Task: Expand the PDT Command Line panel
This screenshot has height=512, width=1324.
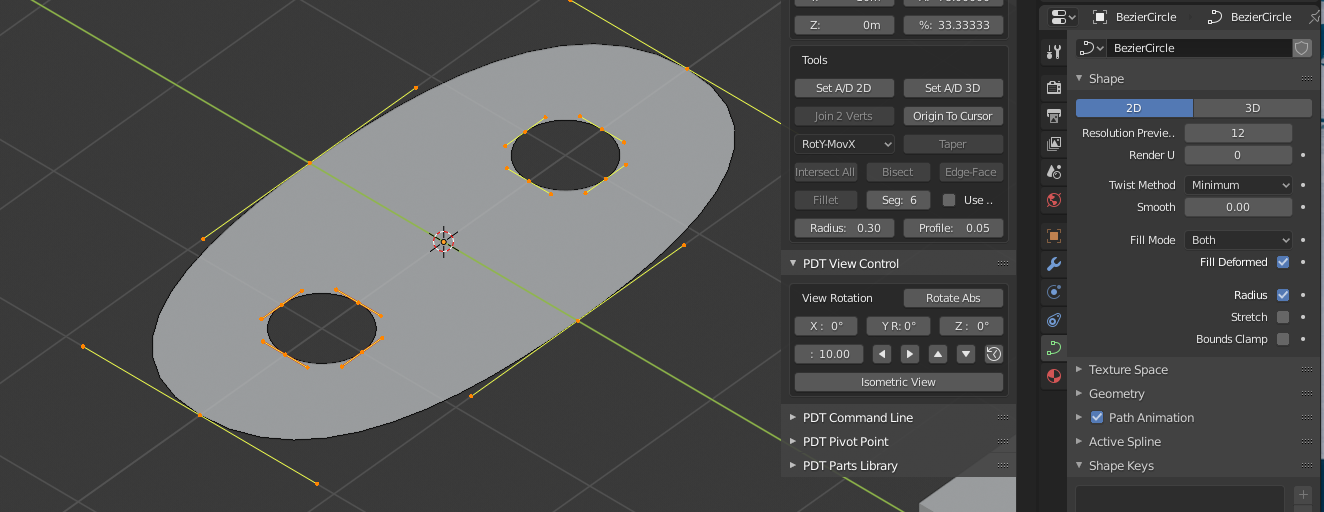Action: pos(857,418)
